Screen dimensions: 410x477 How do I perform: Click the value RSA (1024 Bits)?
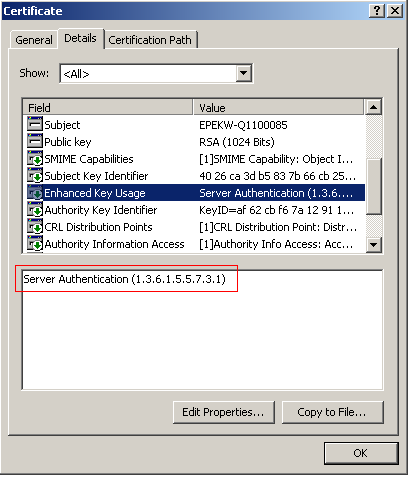click(237, 142)
